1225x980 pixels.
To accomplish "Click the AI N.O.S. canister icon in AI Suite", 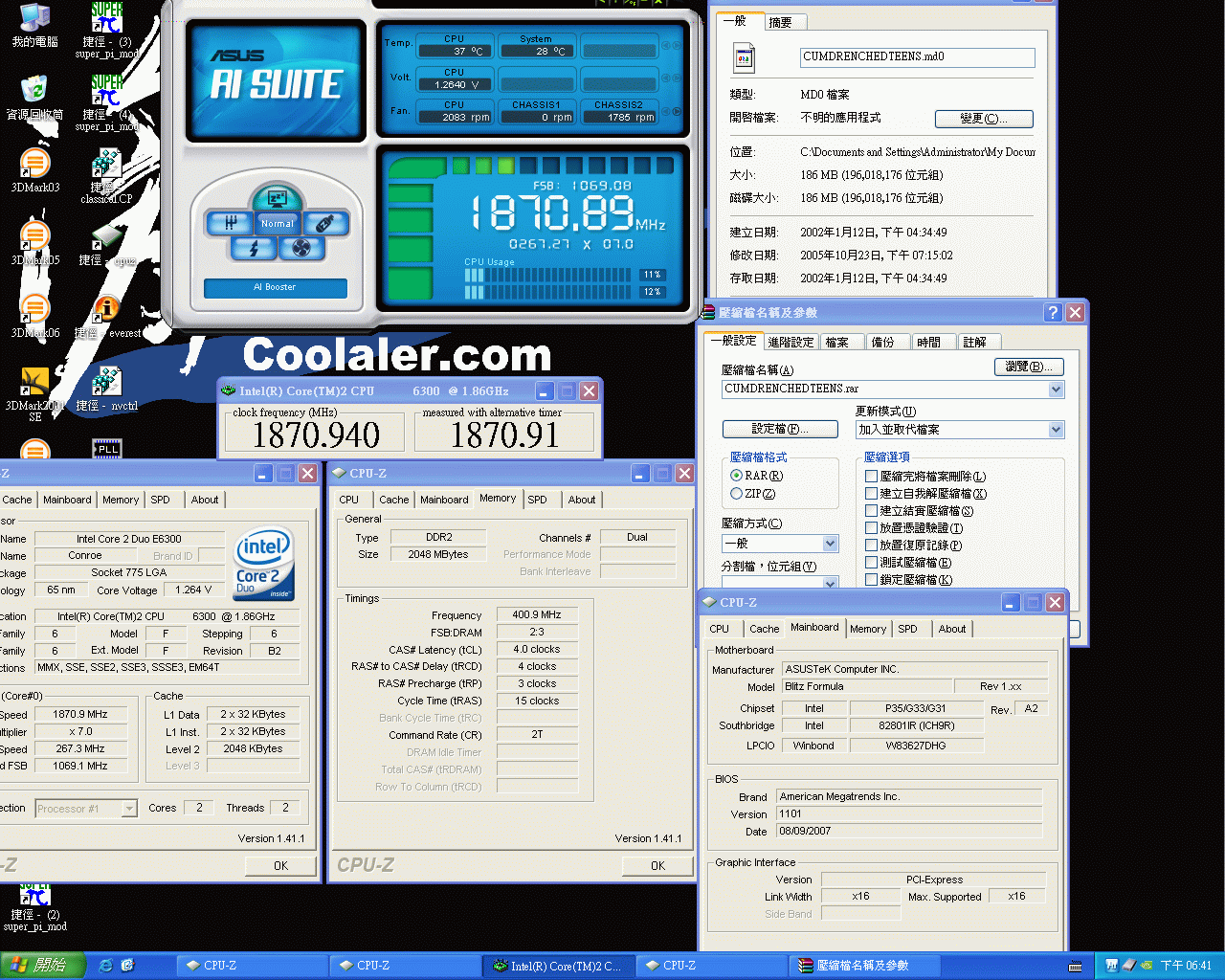I will (325, 223).
